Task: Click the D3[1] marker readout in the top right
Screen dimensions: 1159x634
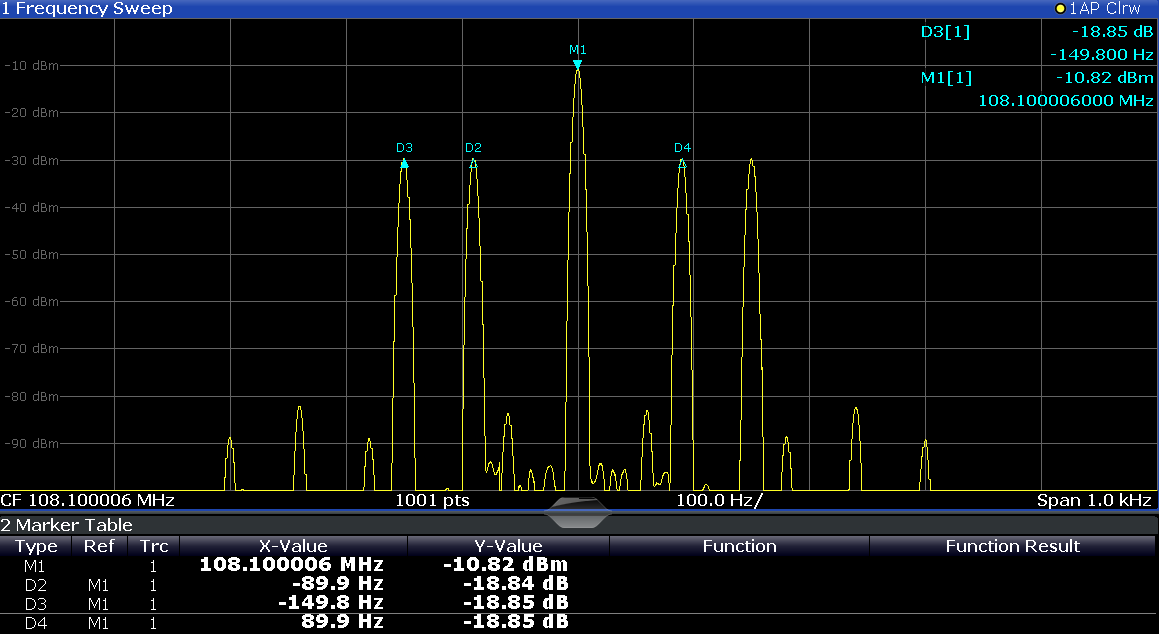Action: pos(945,32)
